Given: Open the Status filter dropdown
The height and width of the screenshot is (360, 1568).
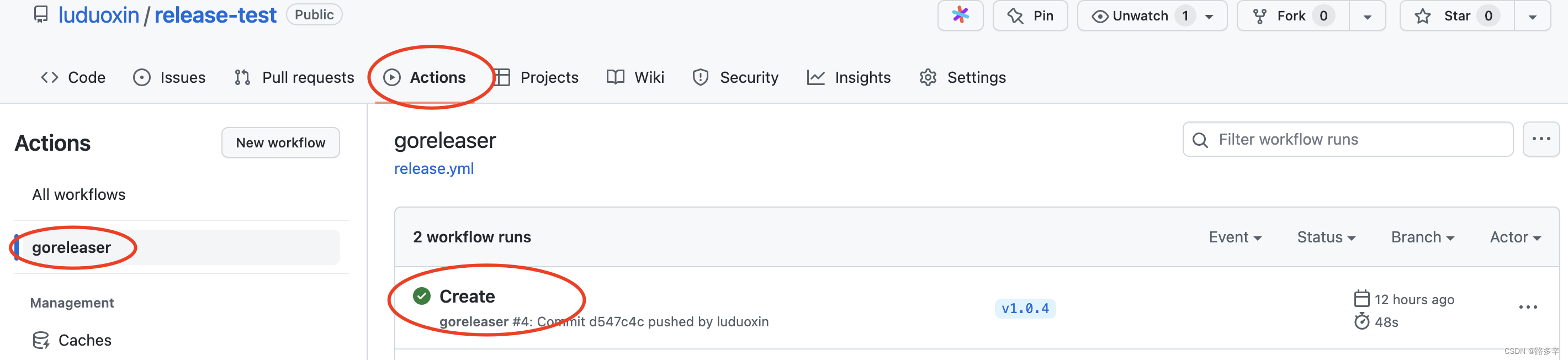Looking at the screenshot, I should 1326,237.
